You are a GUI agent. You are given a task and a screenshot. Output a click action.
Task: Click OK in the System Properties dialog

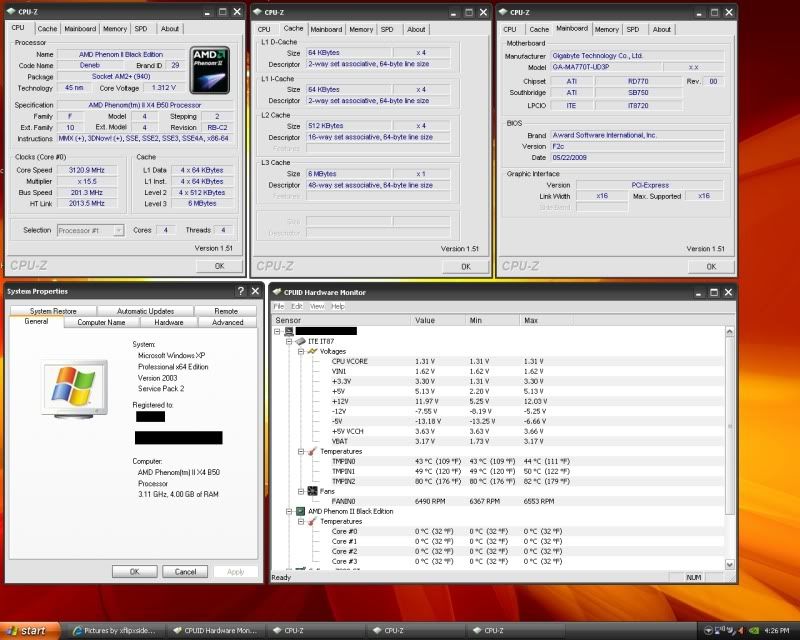(x=135, y=572)
